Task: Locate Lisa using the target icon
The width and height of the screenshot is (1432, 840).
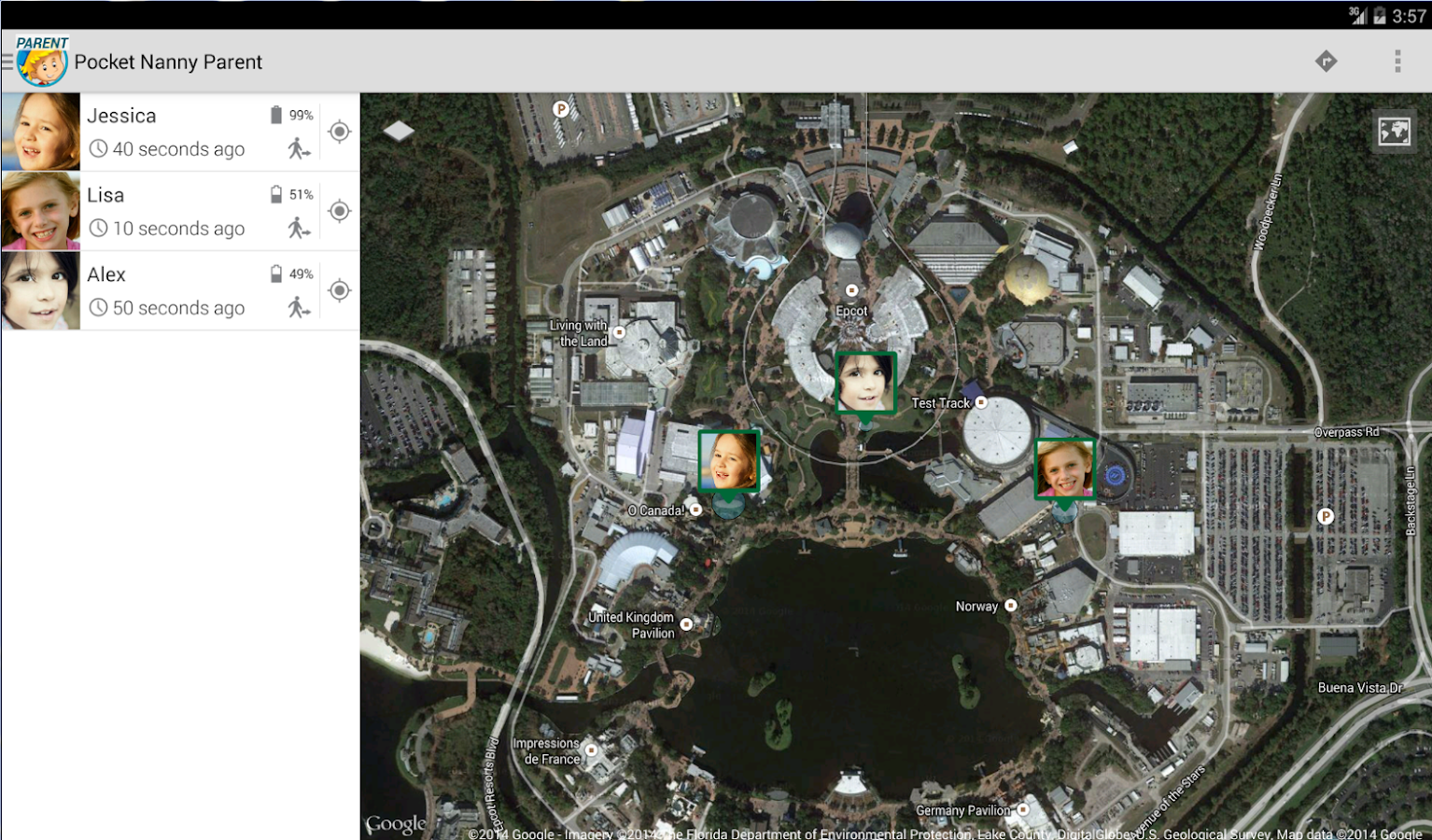Action: 340,211
